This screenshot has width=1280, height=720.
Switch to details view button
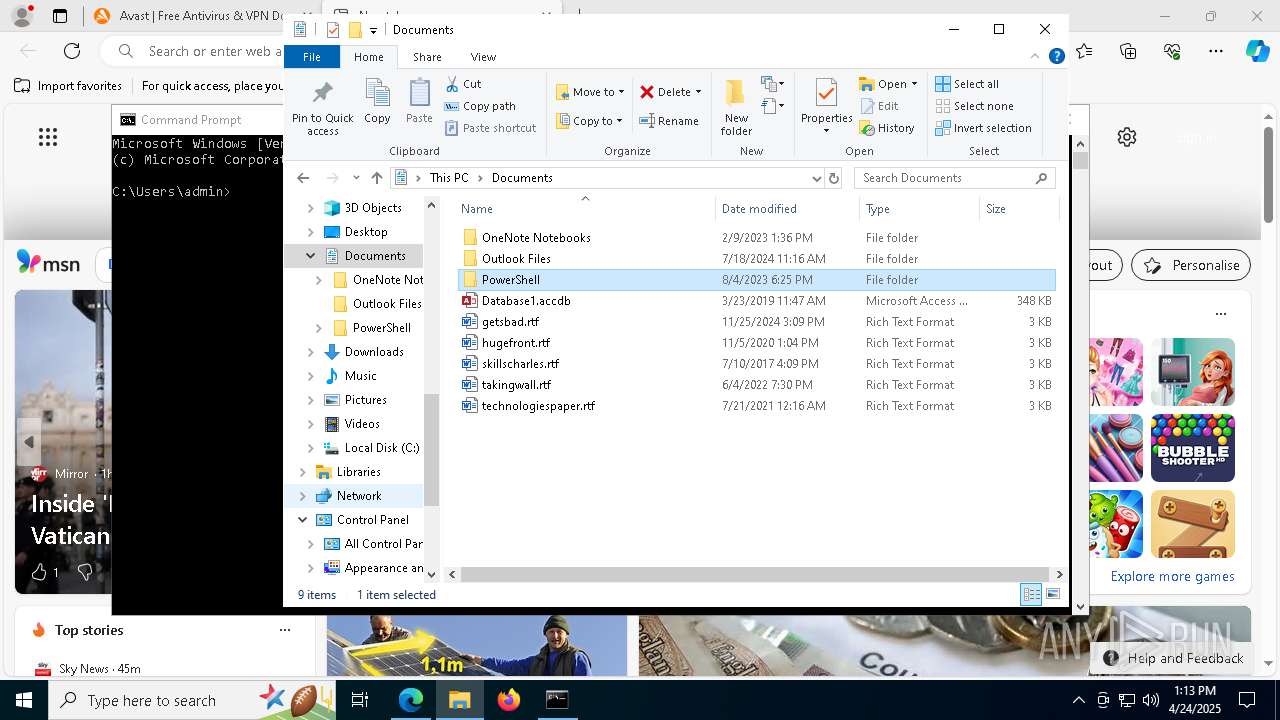[x=1031, y=595]
